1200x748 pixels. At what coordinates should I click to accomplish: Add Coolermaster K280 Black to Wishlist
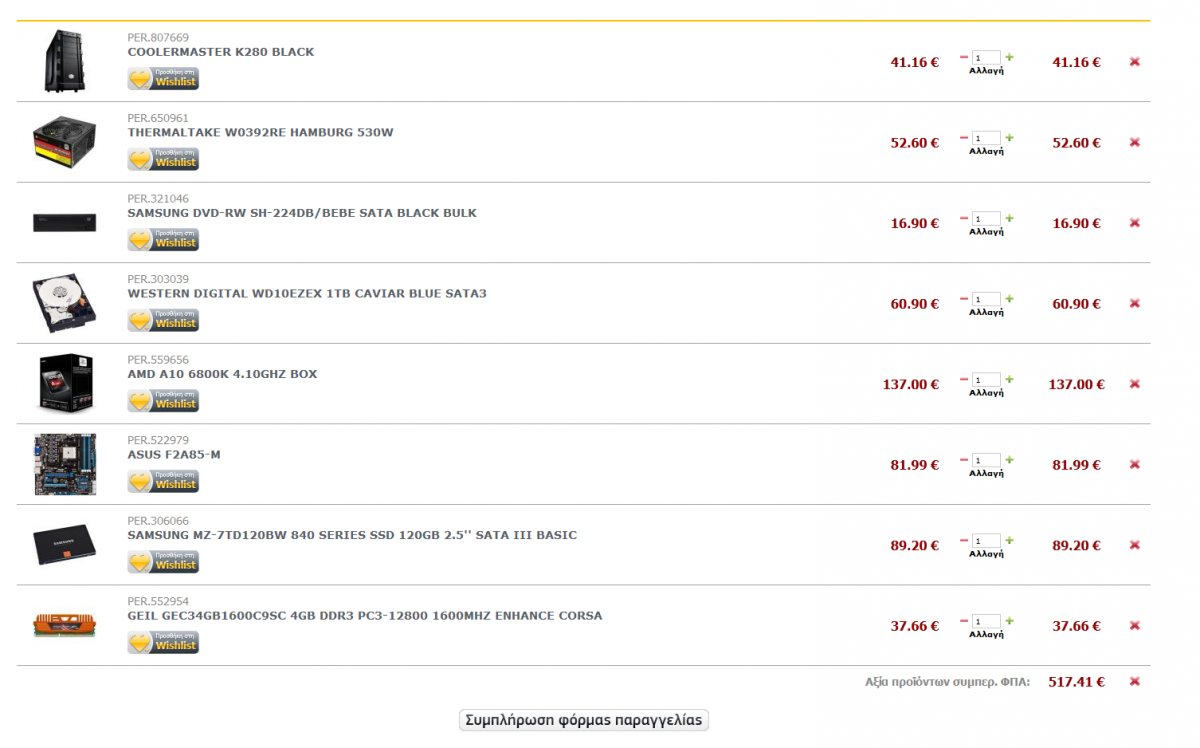163,79
